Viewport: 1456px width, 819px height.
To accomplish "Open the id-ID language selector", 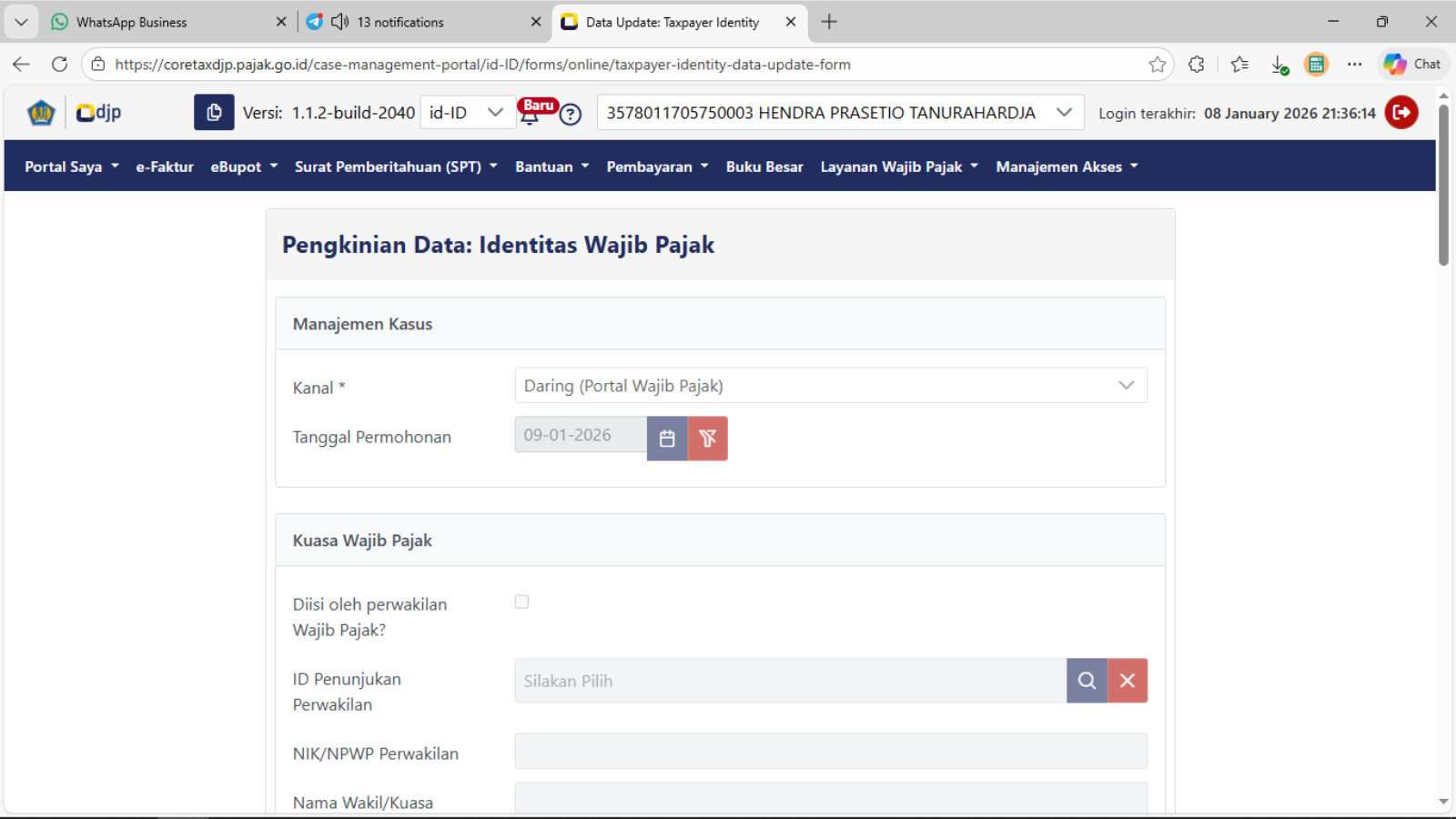I will pyautogui.click(x=466, y=113).
